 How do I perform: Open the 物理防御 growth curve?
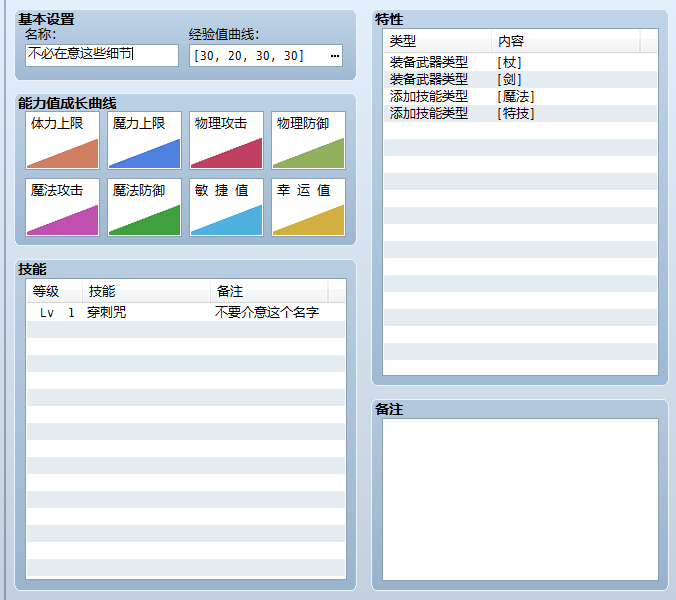coord(308,141)
